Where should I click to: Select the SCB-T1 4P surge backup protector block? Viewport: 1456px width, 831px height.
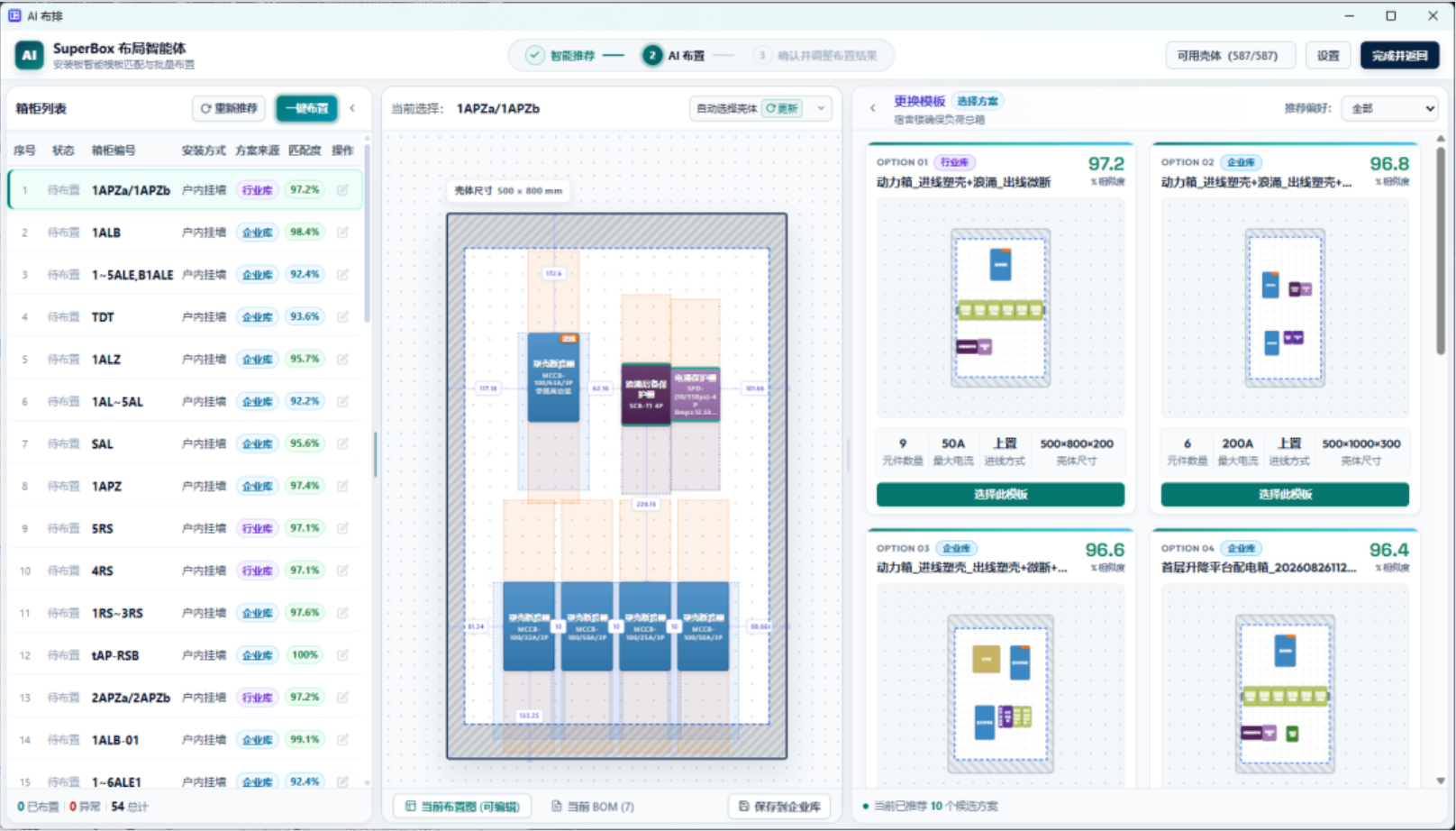(646, 394)
